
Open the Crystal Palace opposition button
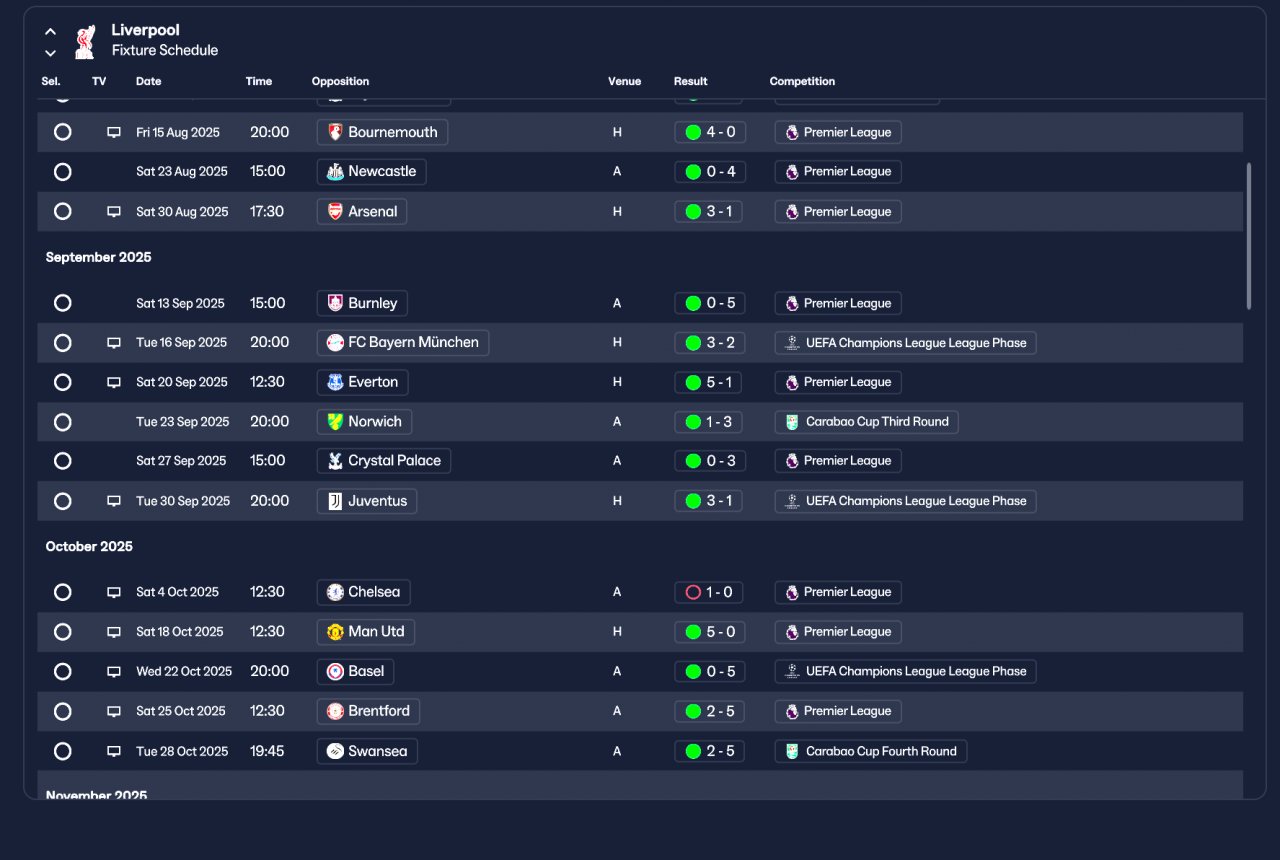coord(384,461)
